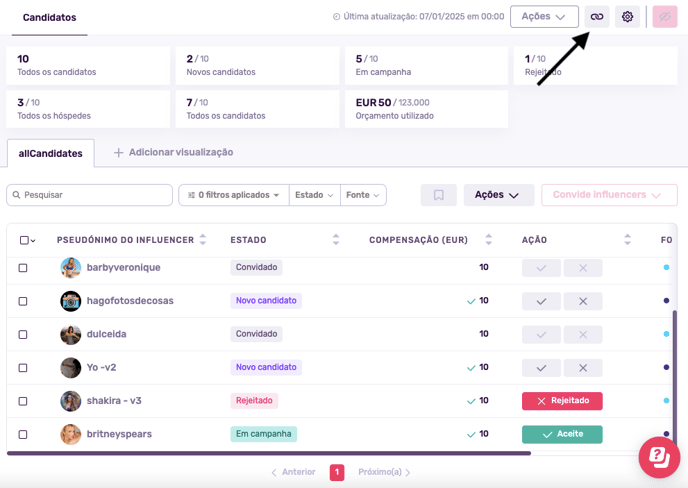The height and width of the screenshot is (488, 688).
Task: Open select-all checkbox dropdown arrow
Action: [33, 240]
